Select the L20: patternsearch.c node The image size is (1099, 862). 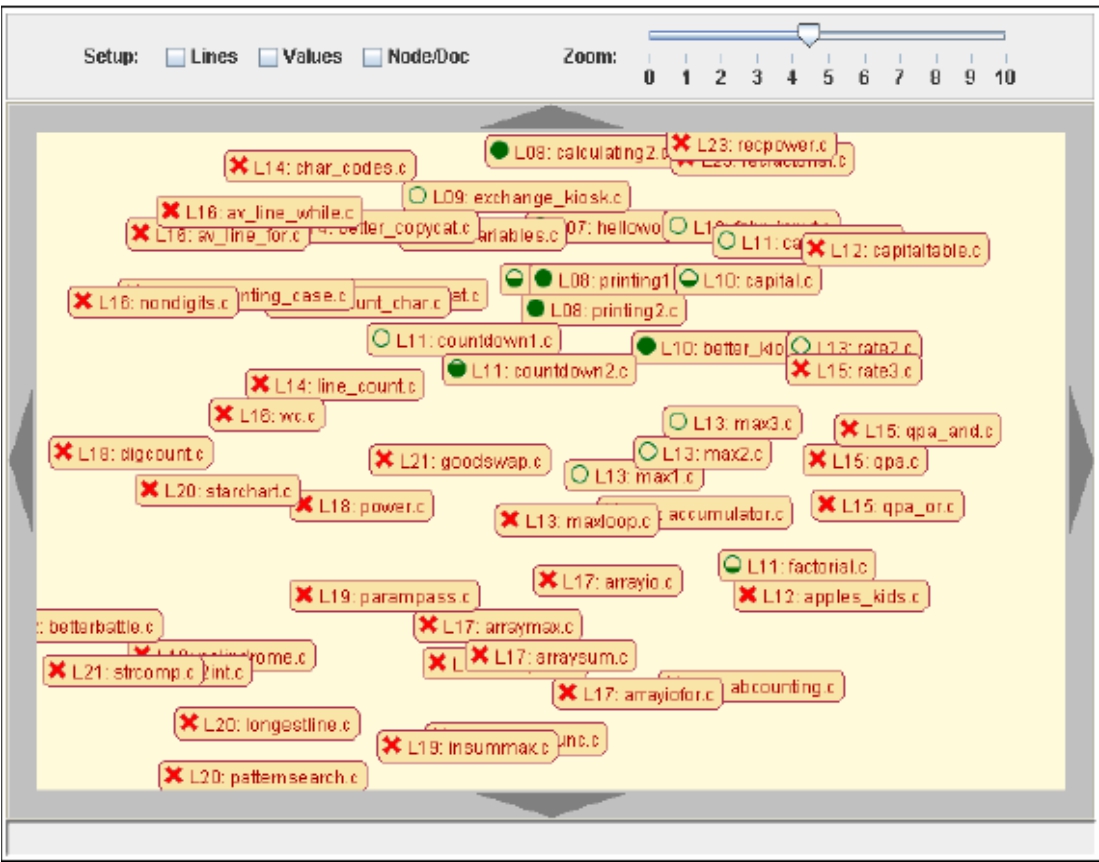(264, 776)
